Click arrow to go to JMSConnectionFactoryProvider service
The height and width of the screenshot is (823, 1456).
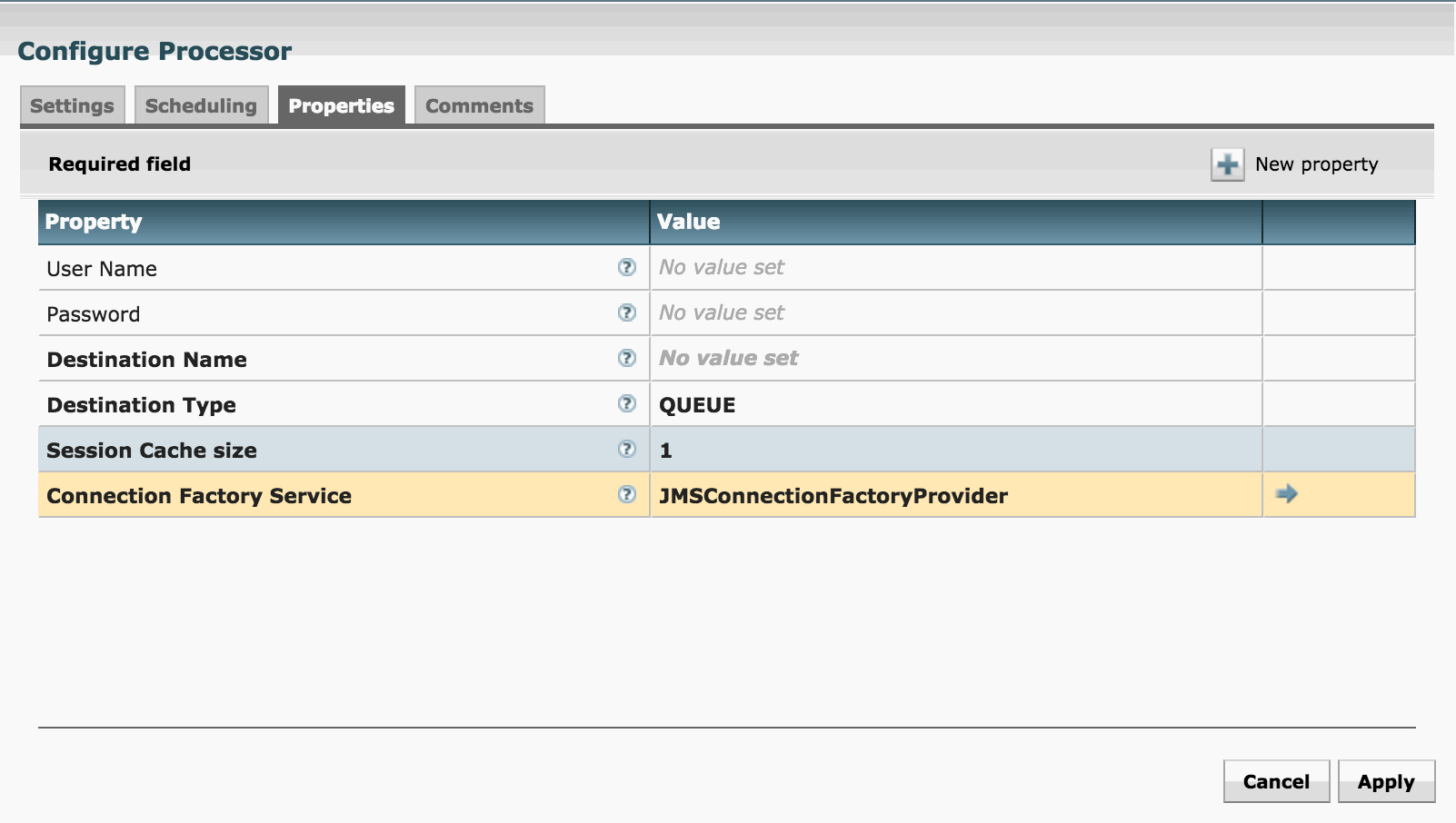tap(1288, 495)
